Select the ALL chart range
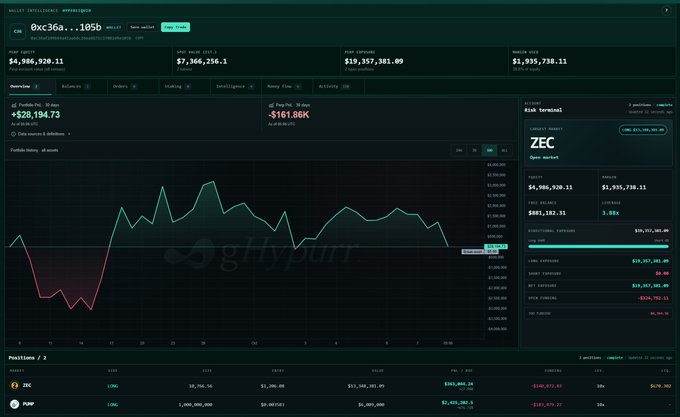Screen dimensions: 680x417 click(504, 150)
